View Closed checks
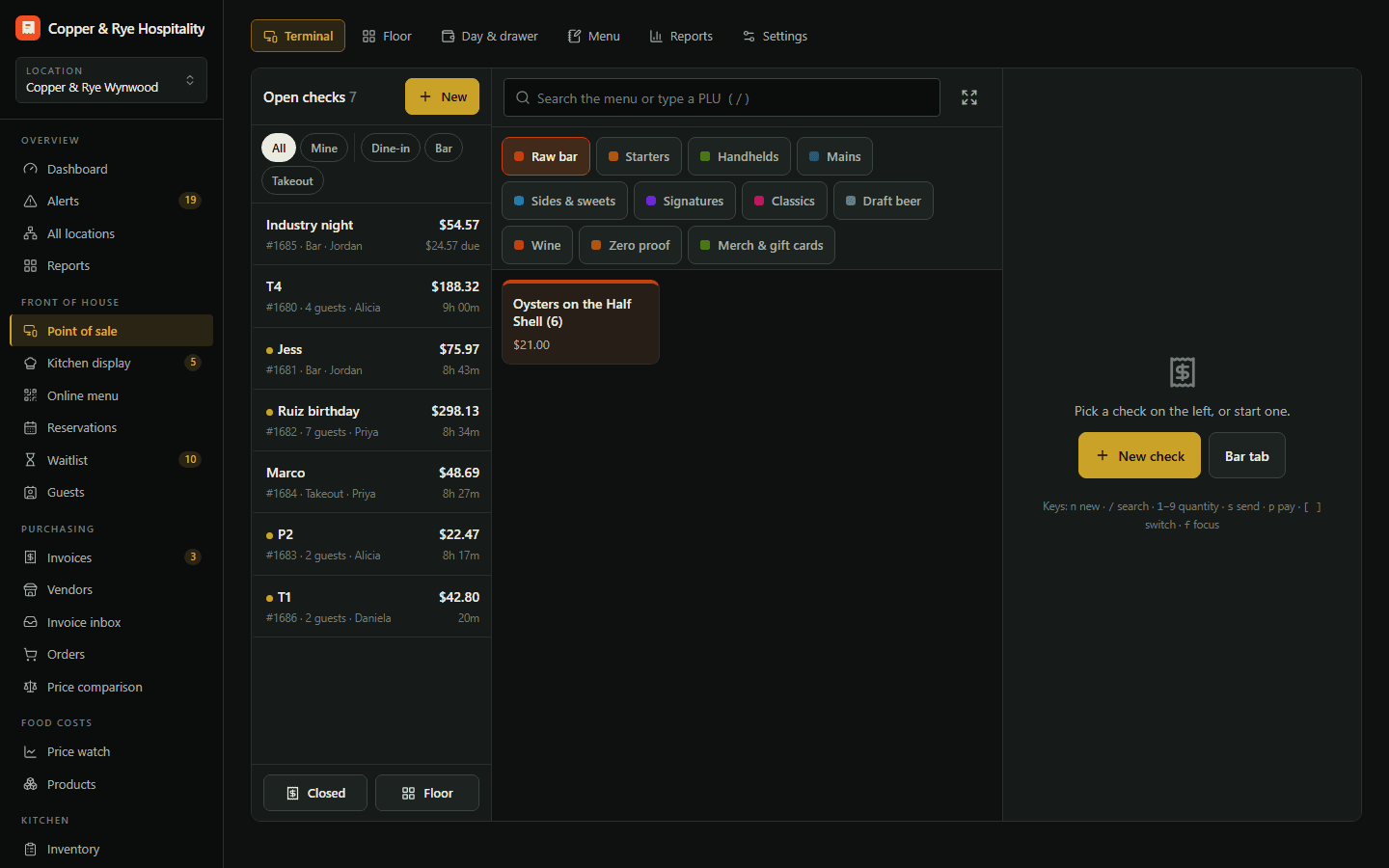The height and width of the screenshot is (868, 1389). click(x=315, y=793)
